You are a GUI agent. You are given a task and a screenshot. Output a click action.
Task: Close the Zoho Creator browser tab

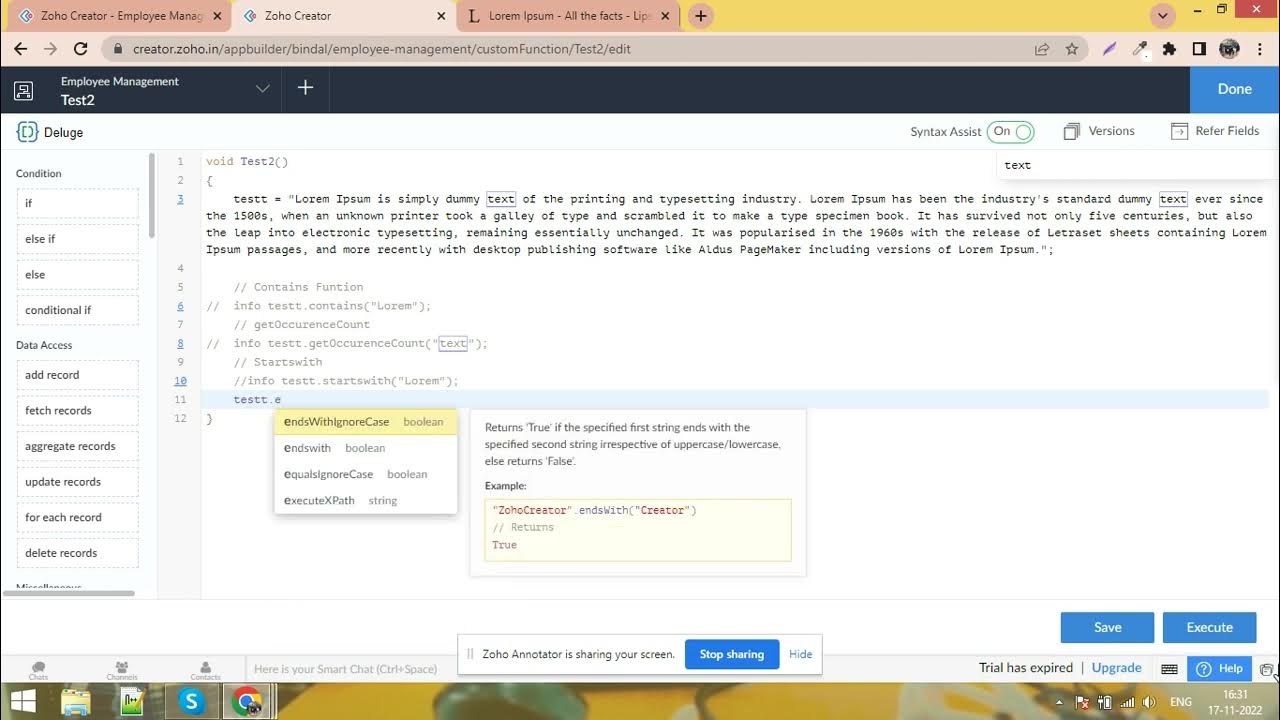tap(441, 16)
